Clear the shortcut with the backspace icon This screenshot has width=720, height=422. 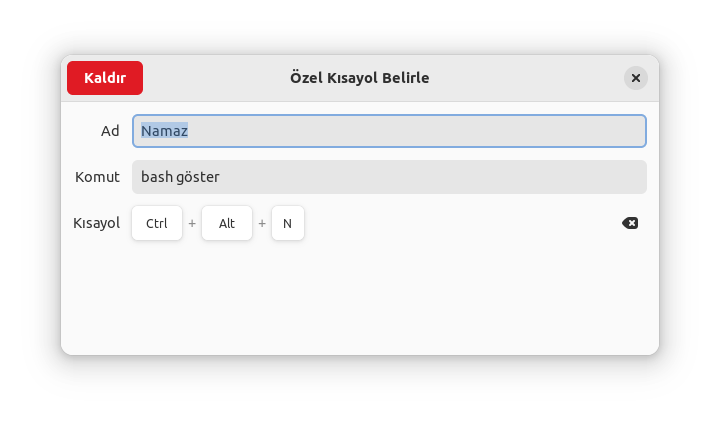(630, 223)
